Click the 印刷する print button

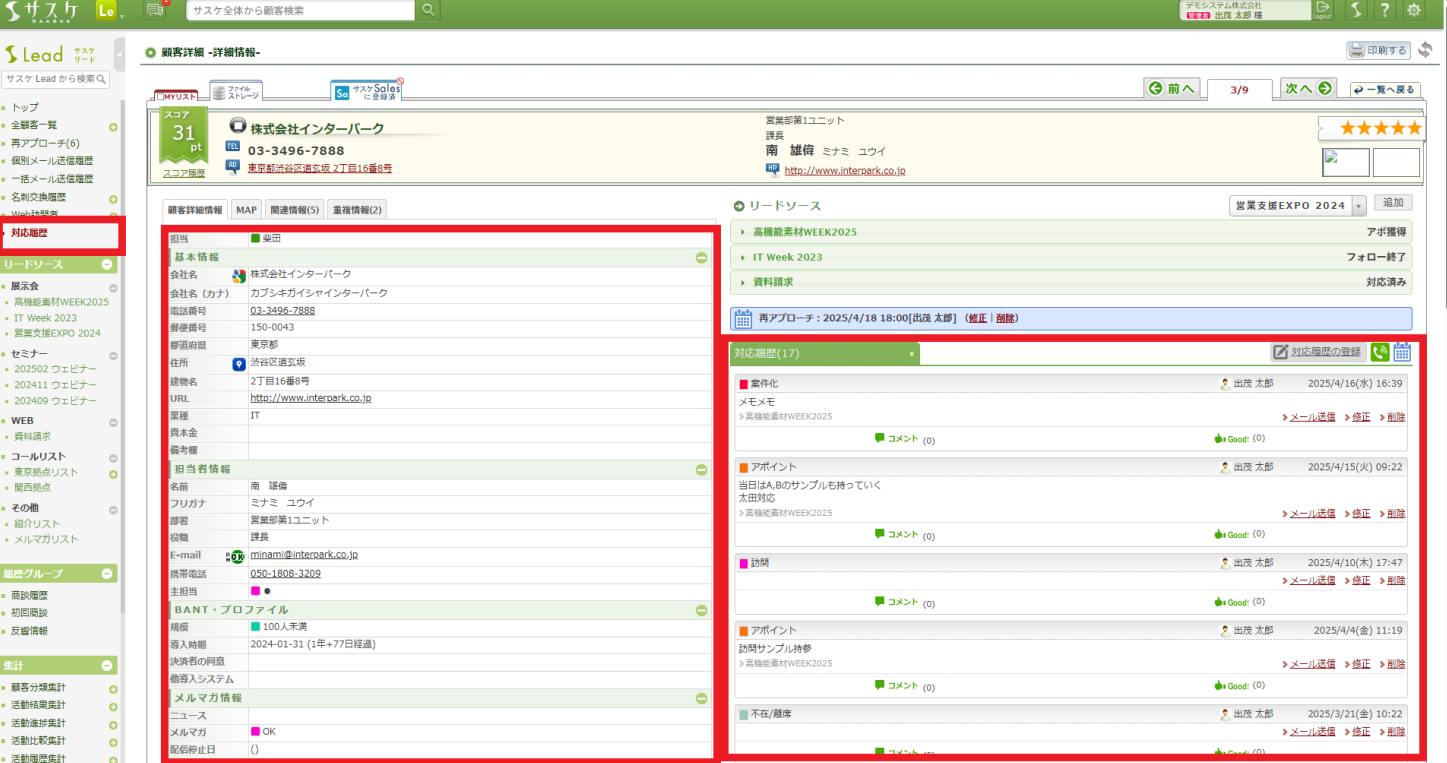pos(1378,50)
